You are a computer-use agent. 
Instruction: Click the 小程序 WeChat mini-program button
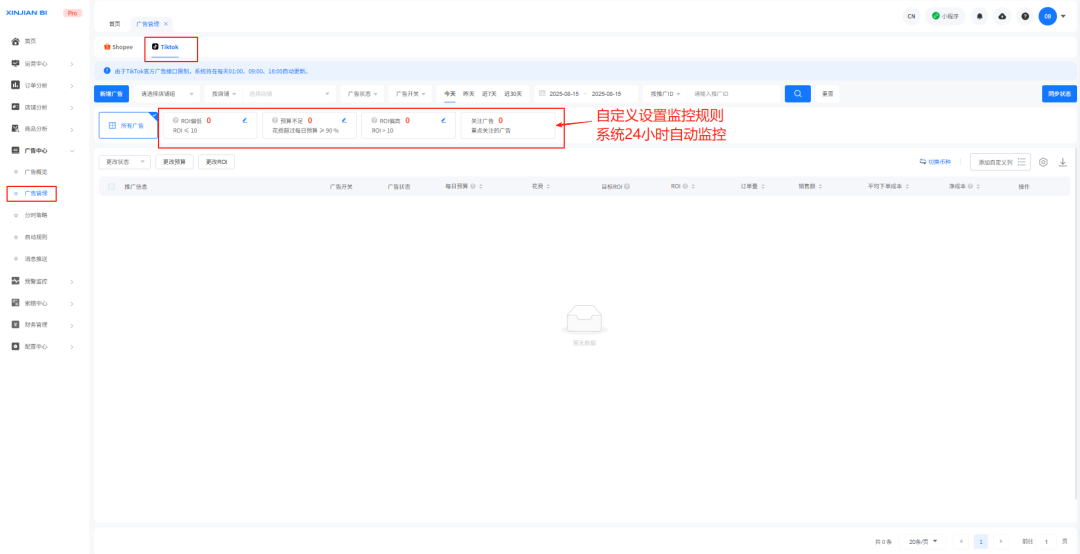point(945,16)
